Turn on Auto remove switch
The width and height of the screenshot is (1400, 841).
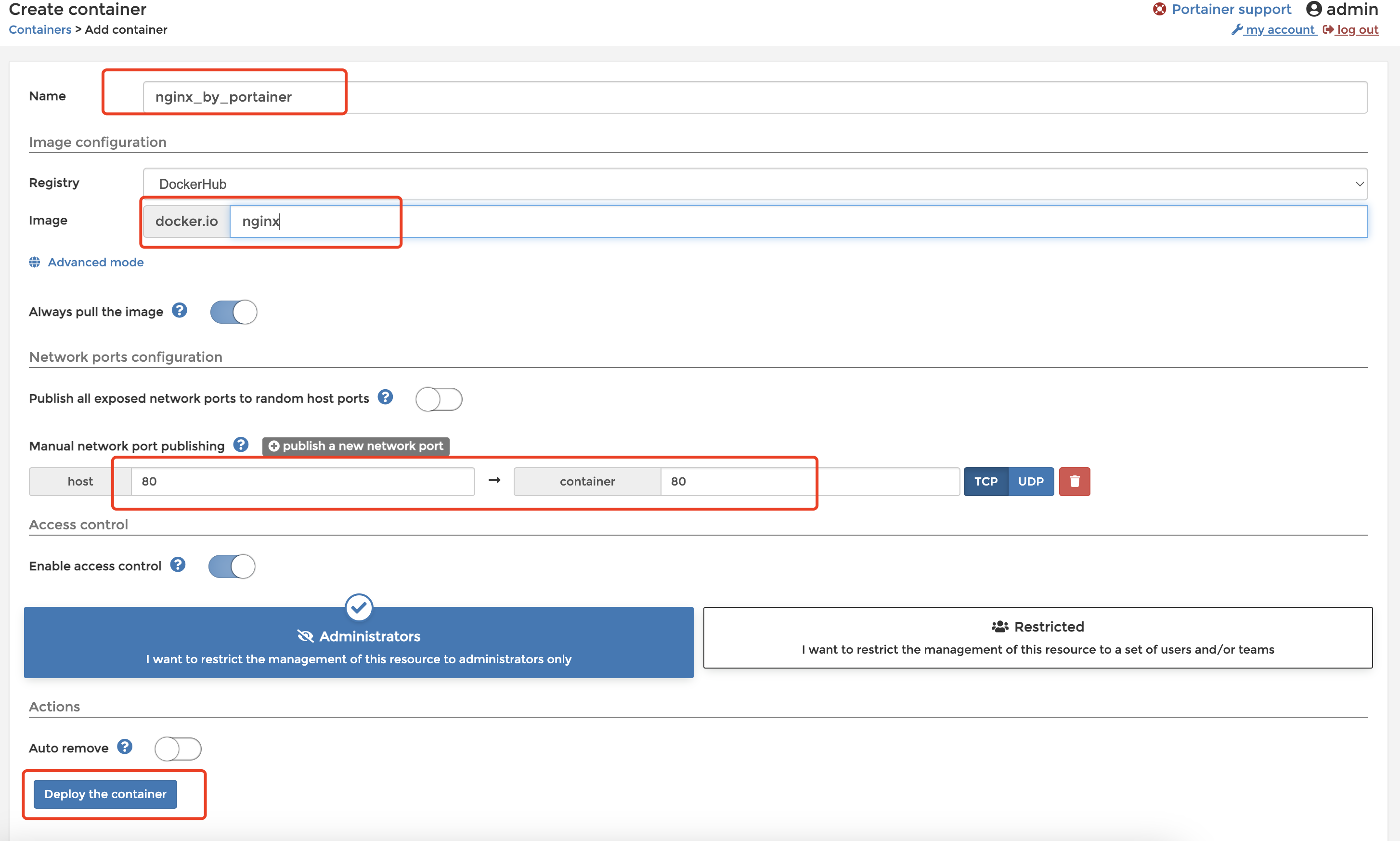(178, 749)
